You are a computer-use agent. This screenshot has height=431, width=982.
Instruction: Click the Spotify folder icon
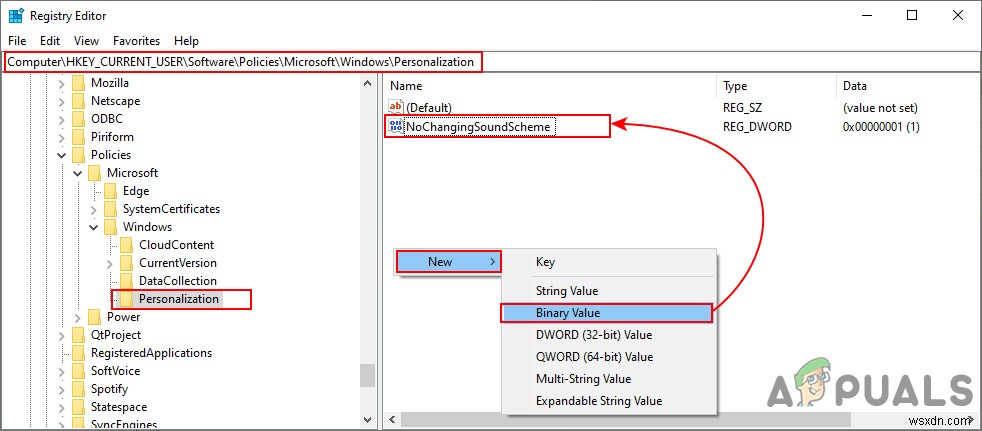(78, 389)
